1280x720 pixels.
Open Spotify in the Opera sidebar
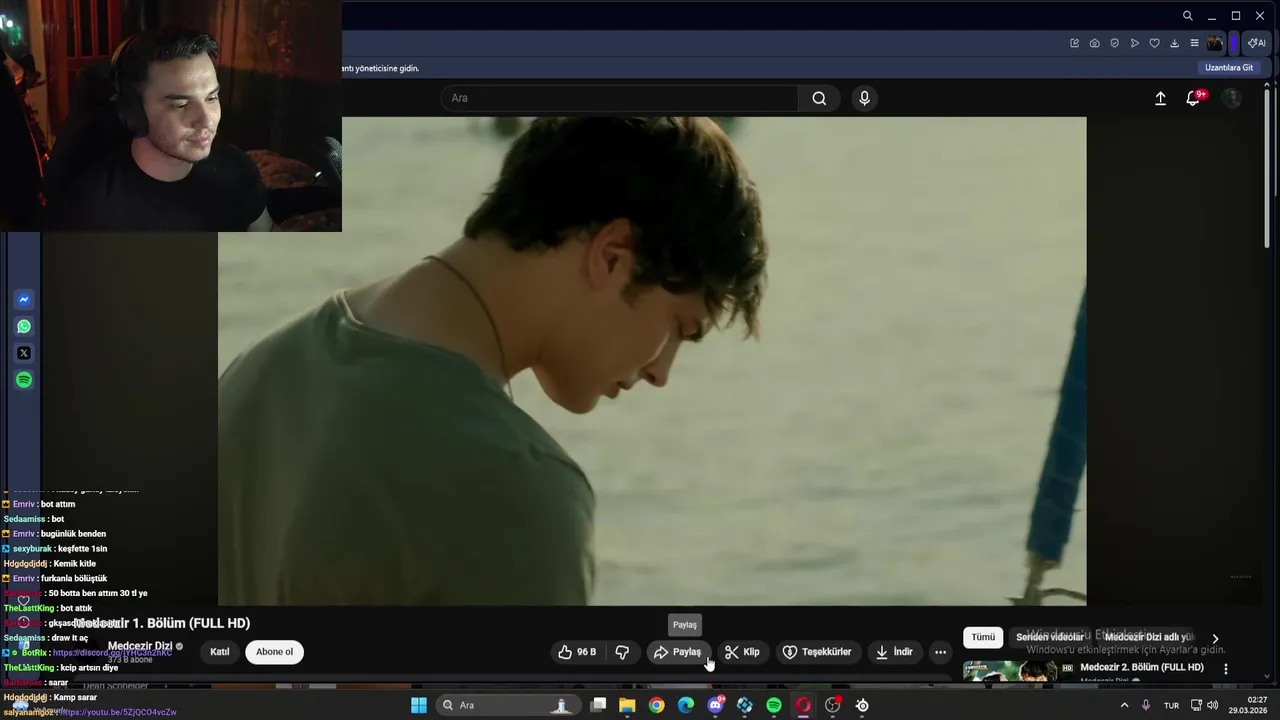(24, 380)
